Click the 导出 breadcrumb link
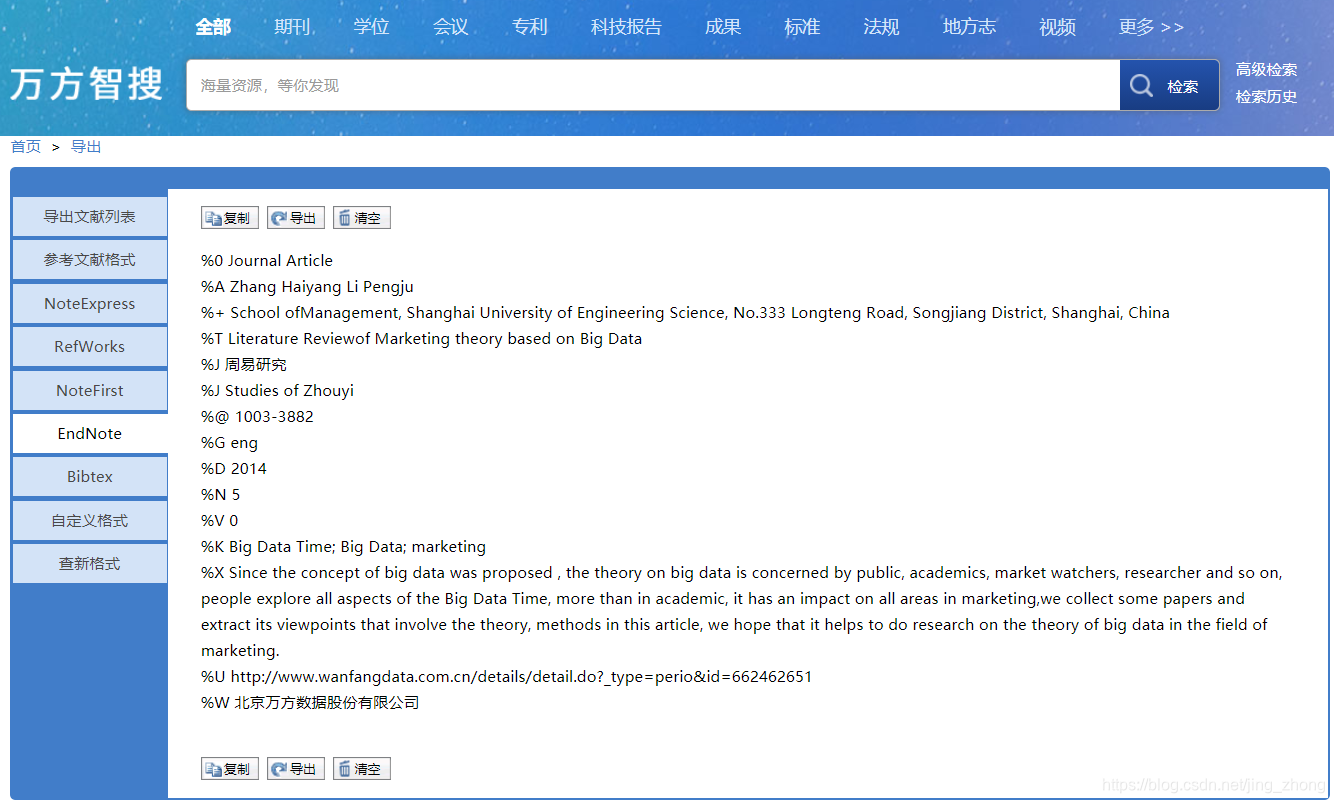1334x803 pixels. [x=86, y=147]
